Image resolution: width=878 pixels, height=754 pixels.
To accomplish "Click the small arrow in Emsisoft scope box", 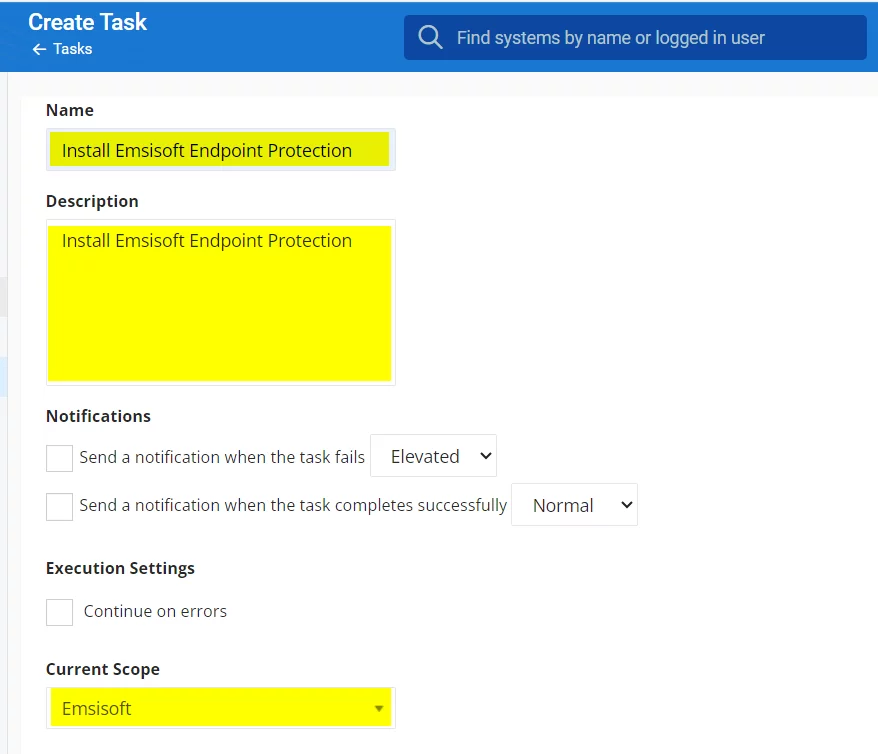I will [x=379, y=709].
